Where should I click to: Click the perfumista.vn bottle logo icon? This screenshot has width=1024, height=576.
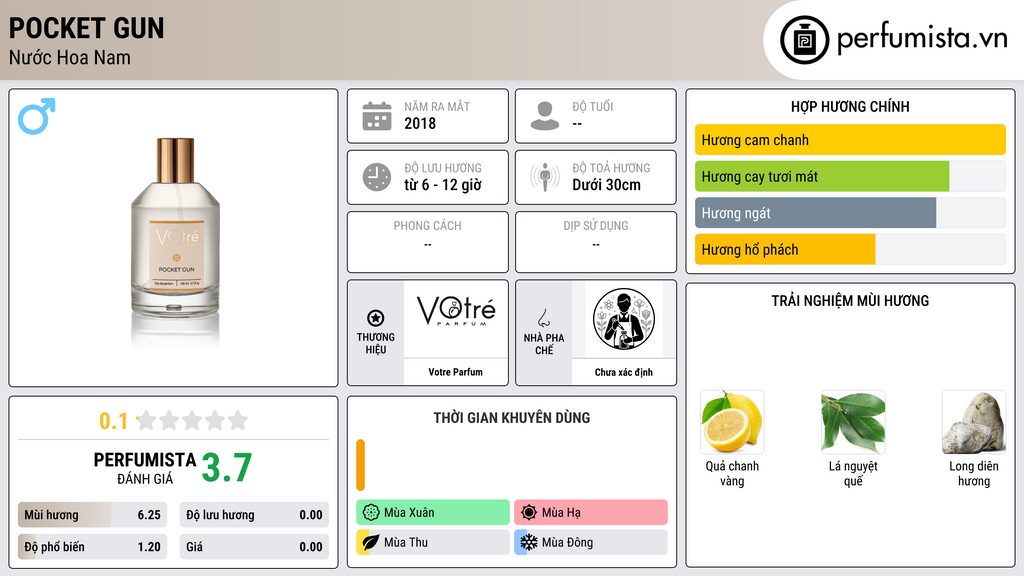click(x=805, y=40)
